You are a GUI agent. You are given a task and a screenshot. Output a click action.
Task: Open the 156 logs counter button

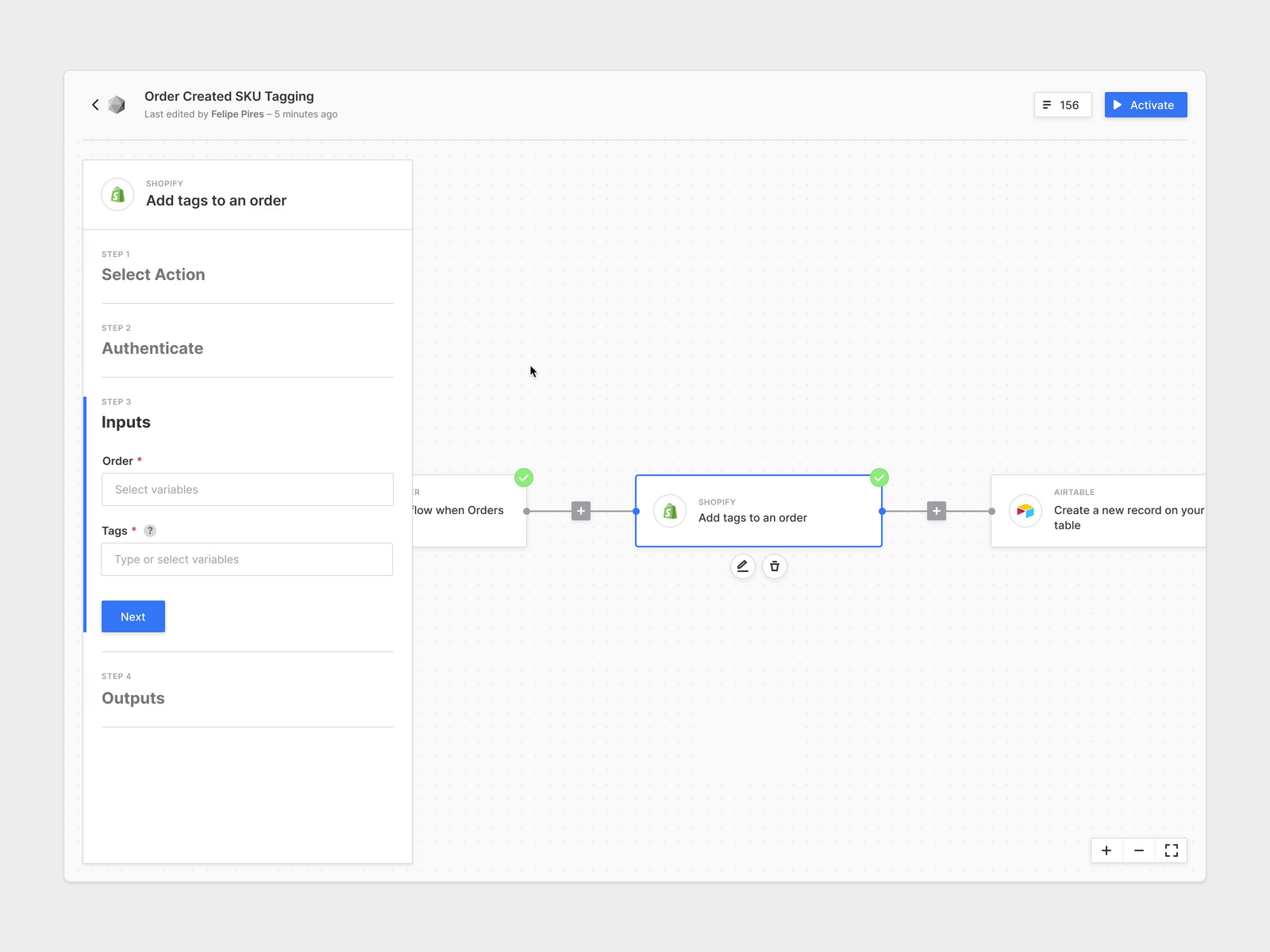(1062, 105)
